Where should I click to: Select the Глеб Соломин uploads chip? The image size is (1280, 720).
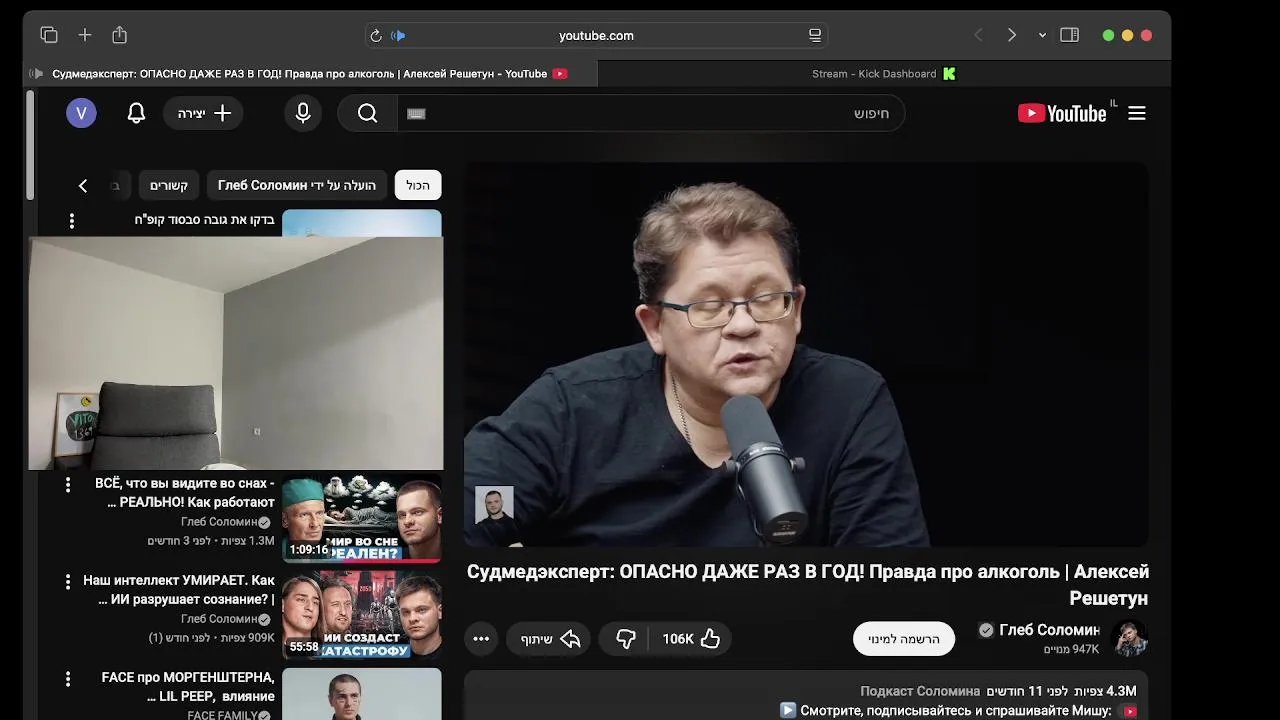[297, 185]
